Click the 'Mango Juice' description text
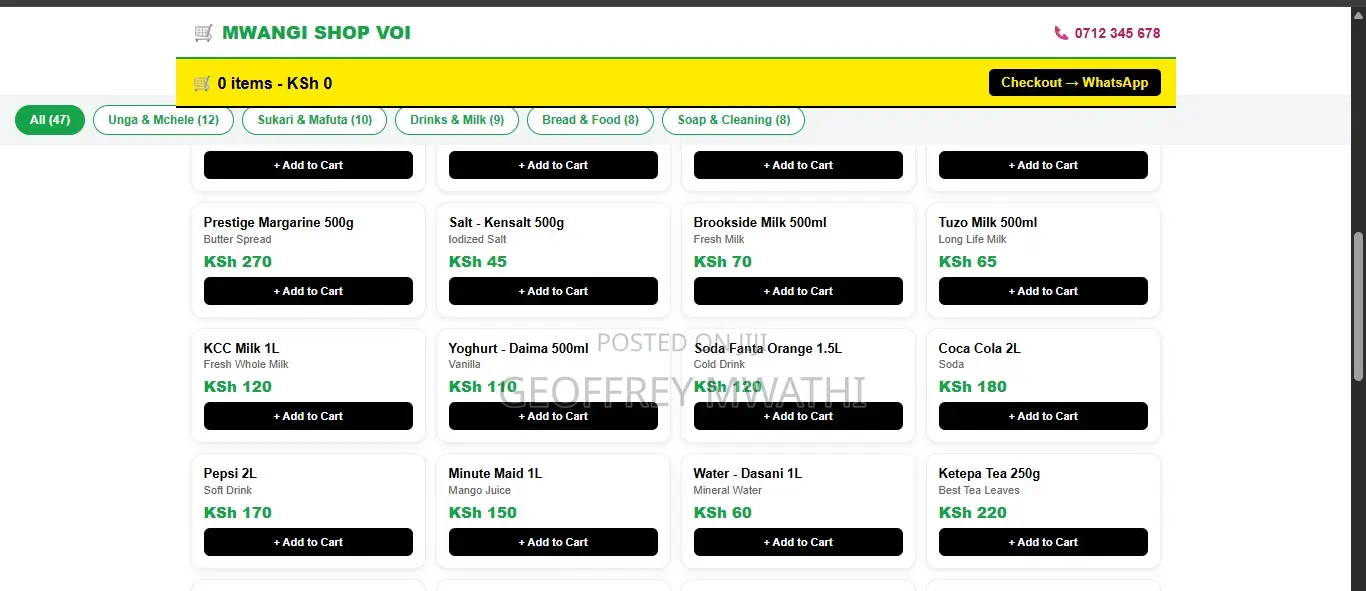 pos(480,491)
